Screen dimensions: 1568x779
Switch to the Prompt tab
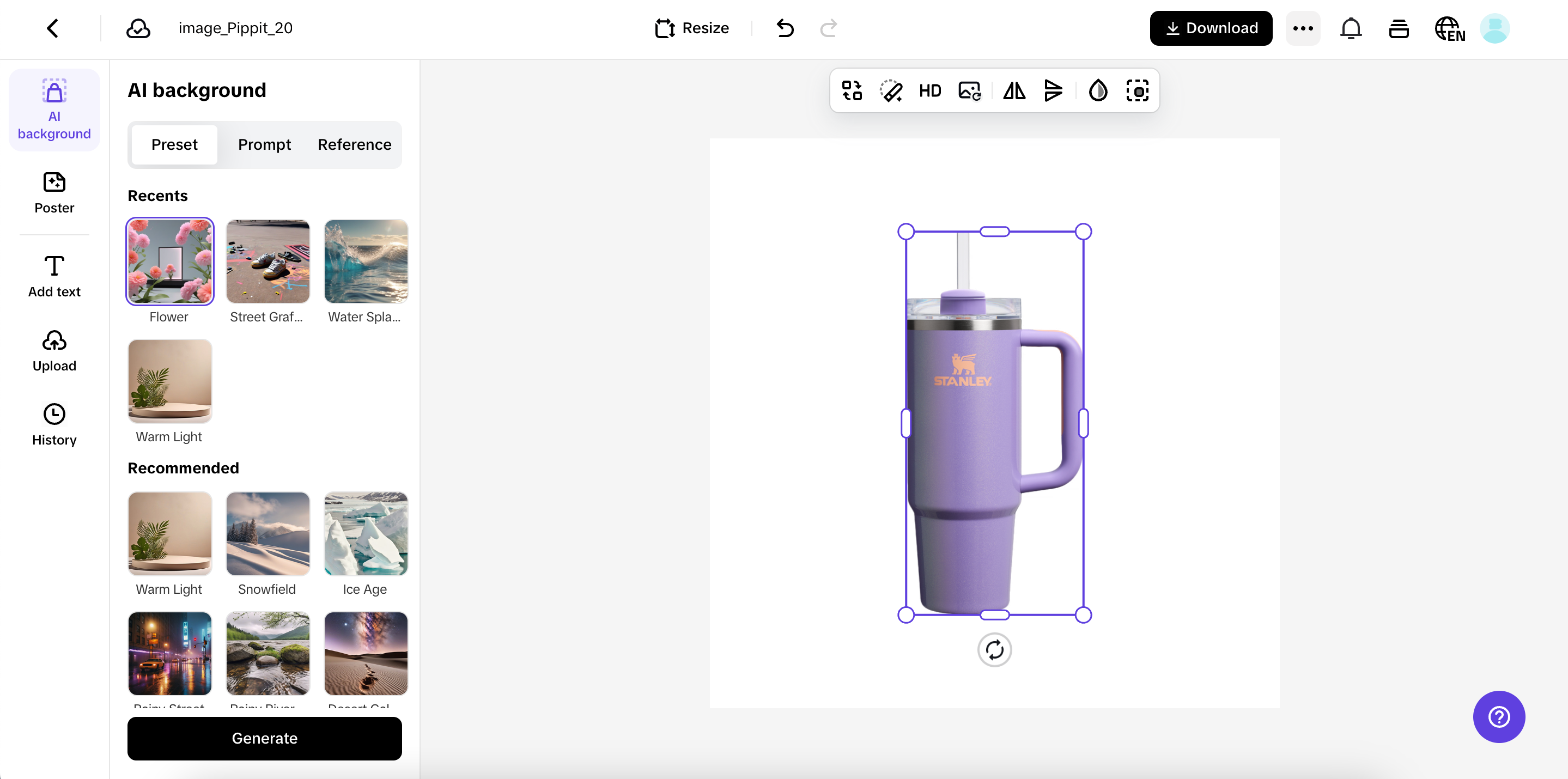[264, 145]
